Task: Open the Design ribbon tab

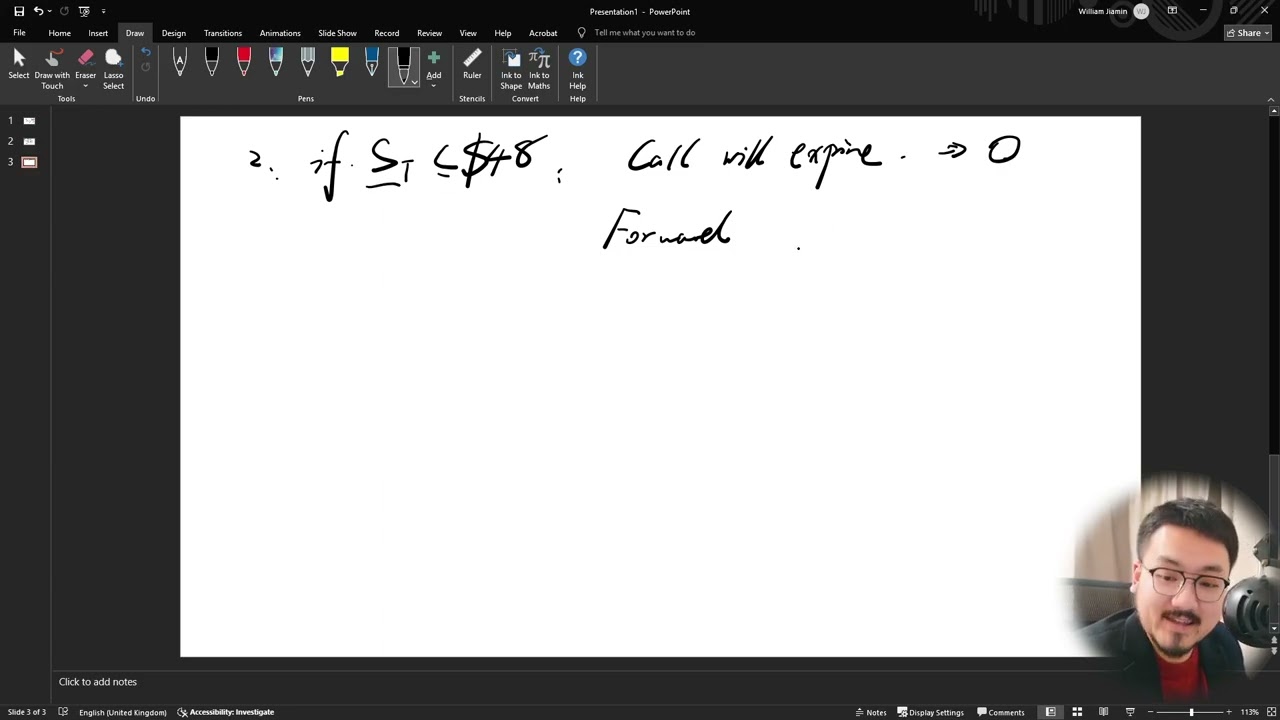Action: (174, 33)
